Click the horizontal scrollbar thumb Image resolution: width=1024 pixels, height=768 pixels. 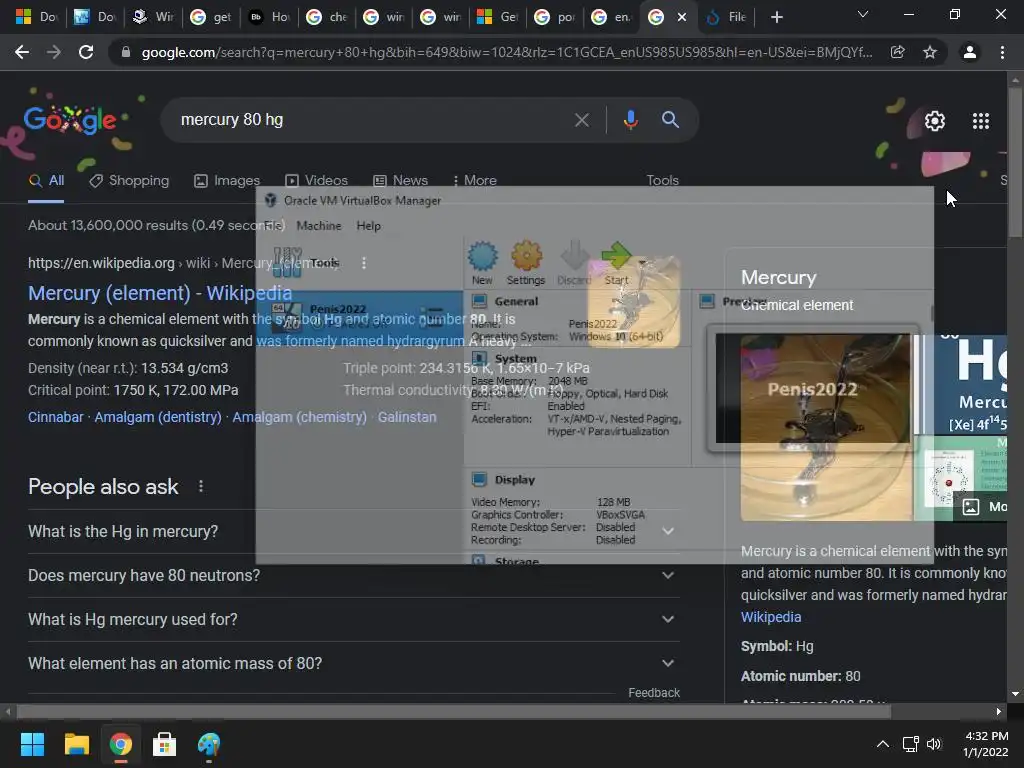pyautogui.click(x=454, y=711)
